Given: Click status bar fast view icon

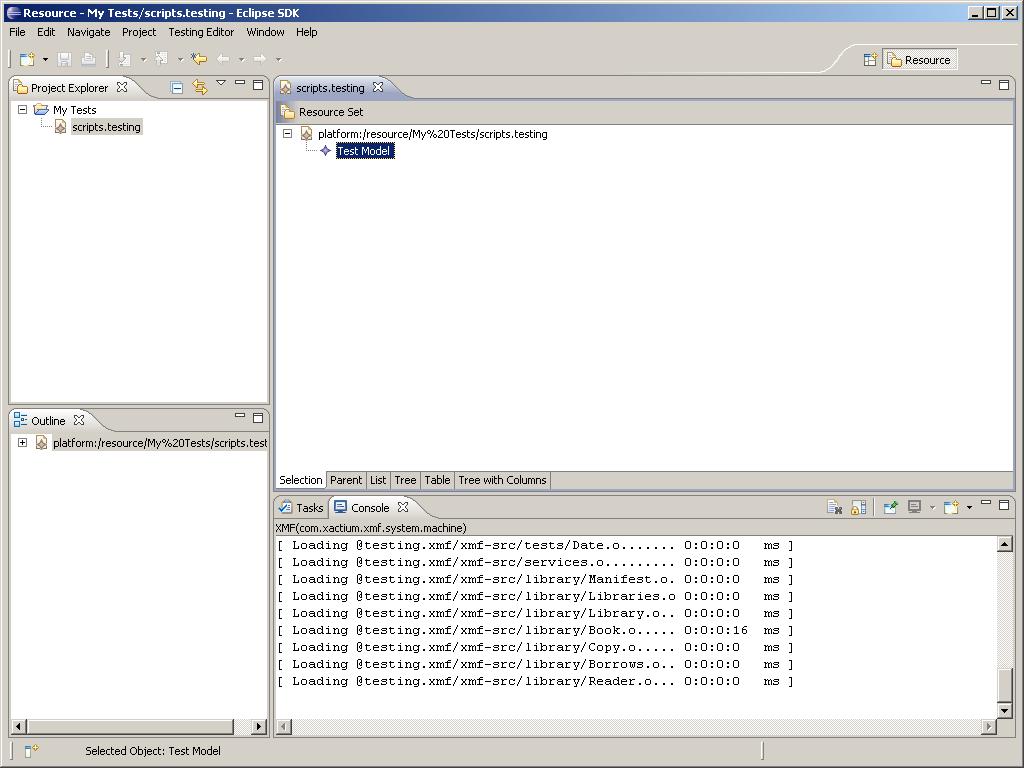Looking at the screenshot, I should (31, 750).
